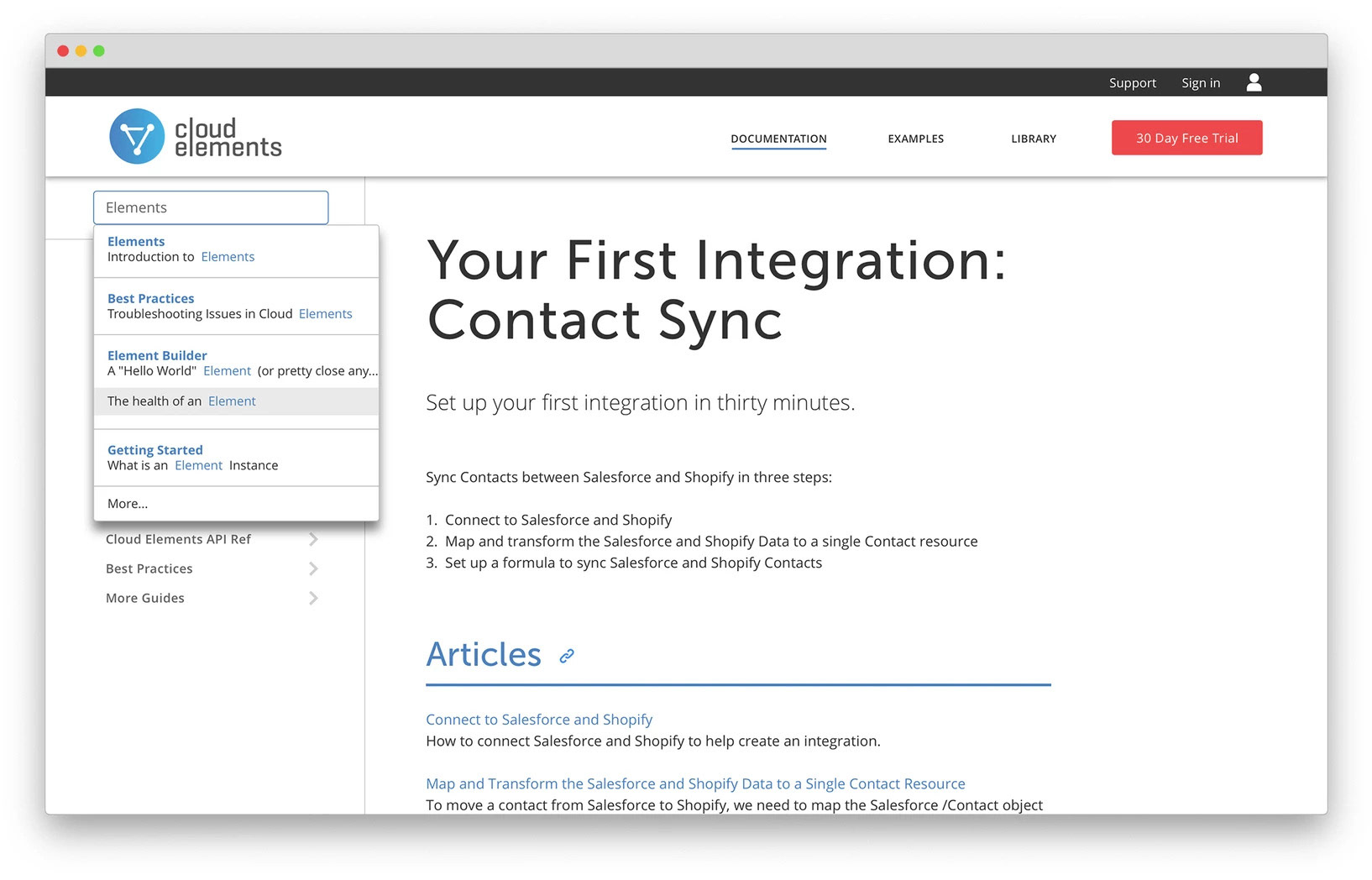Start the 30 Day Free Trial
This screenshot has width=1372, height=880.
(1186, 138)
